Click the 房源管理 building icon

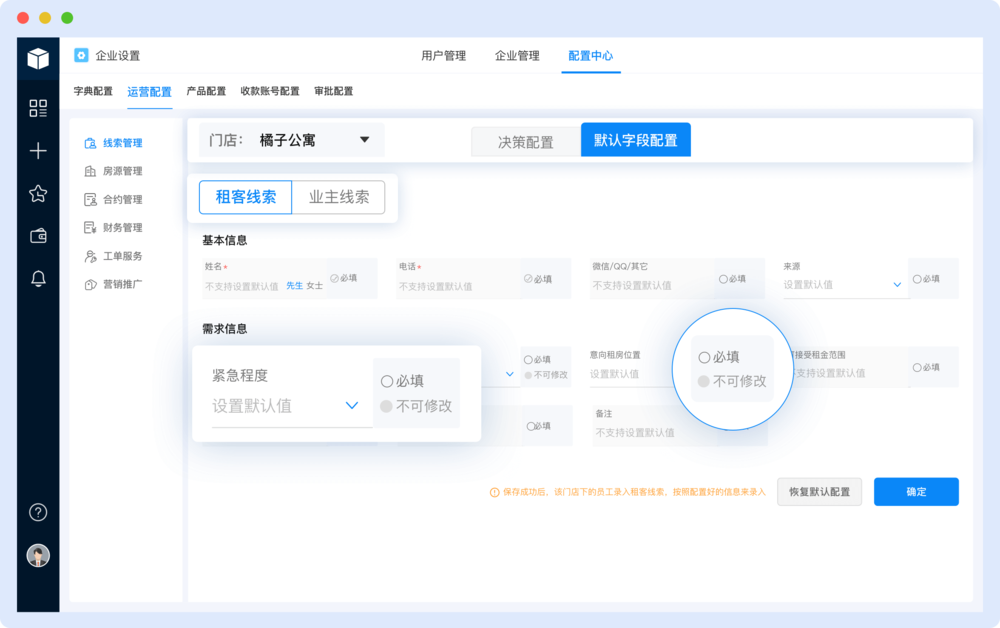[x=90, y=171]
